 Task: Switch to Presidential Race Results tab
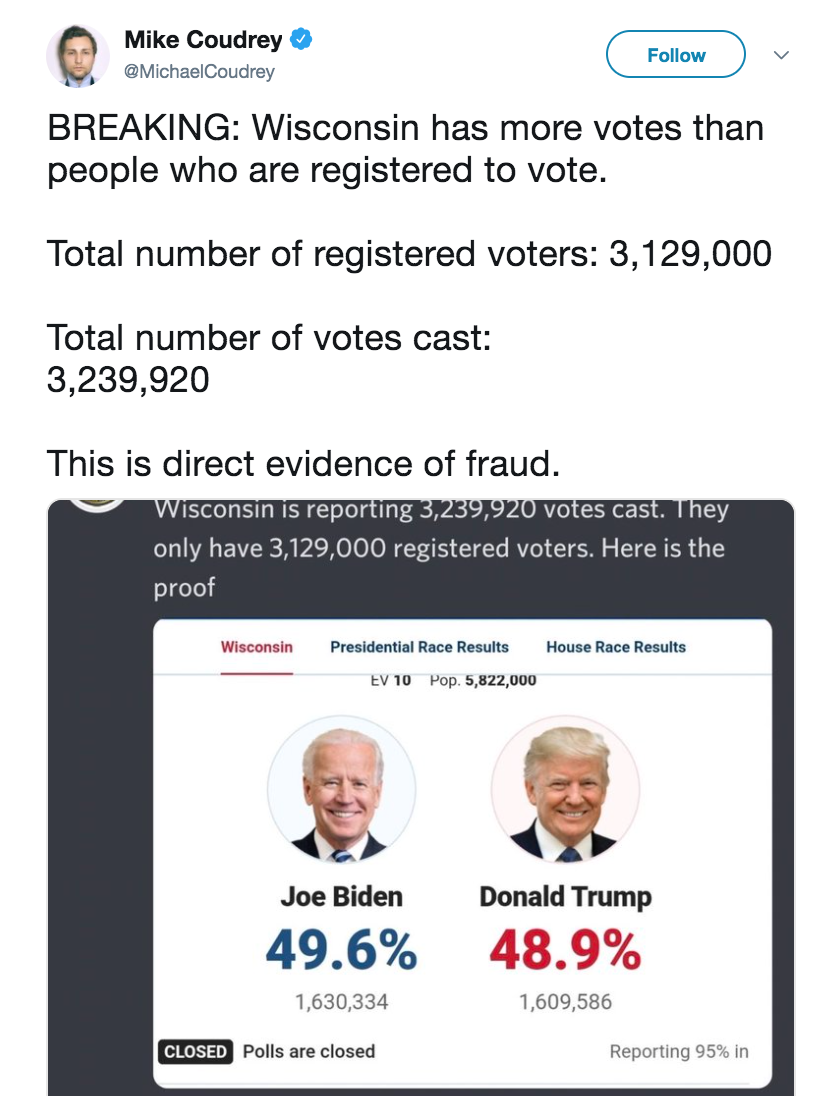pyautogui.click(x=419, y=647)
